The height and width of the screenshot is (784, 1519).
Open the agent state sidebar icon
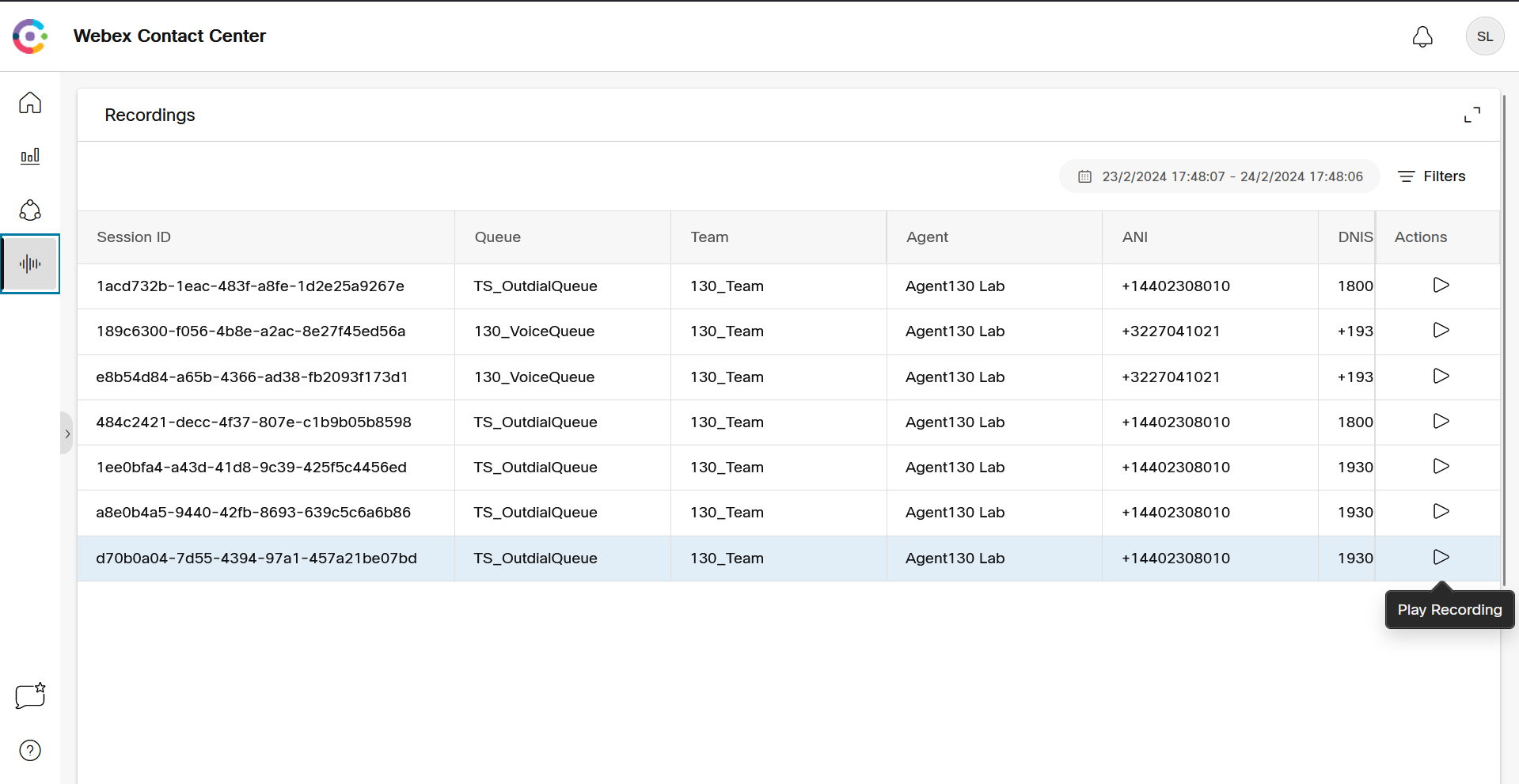30,210
